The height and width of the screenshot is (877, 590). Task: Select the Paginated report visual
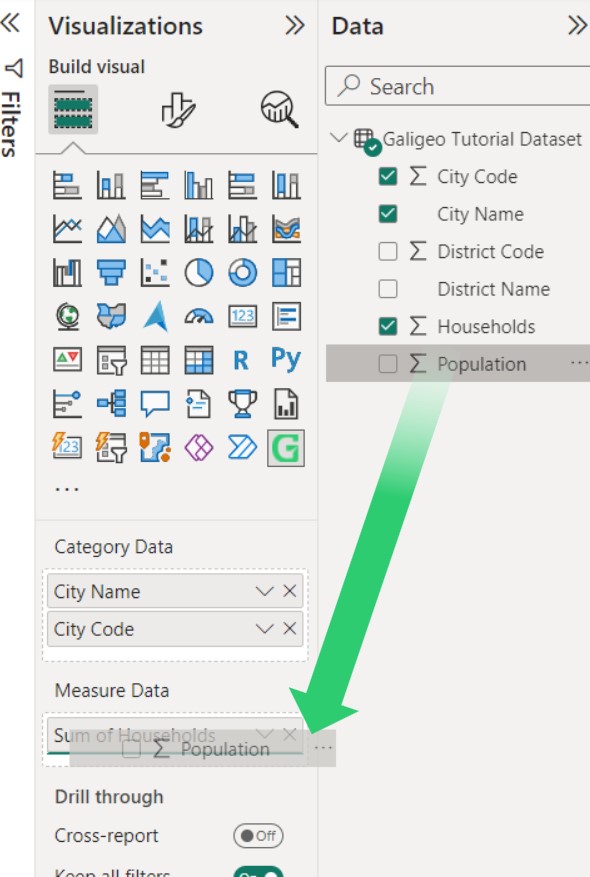coord(286,403)
